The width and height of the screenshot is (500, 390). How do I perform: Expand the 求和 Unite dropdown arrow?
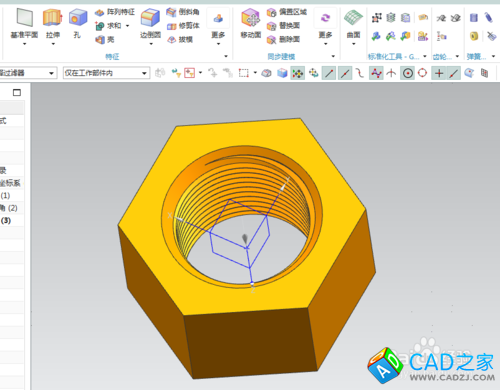click(127, 26)
